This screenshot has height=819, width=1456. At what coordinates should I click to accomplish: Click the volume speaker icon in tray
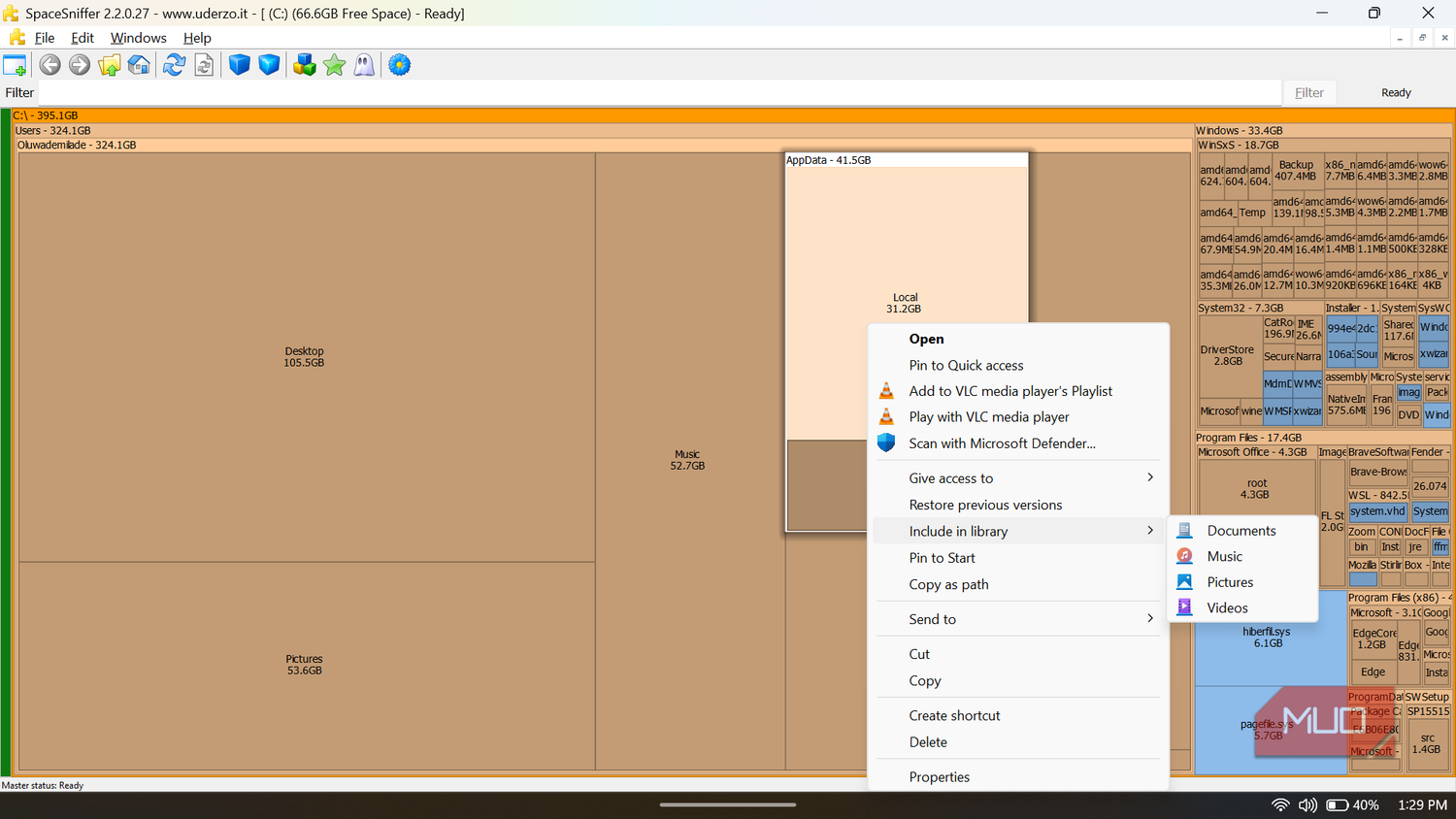point(1307,804)
